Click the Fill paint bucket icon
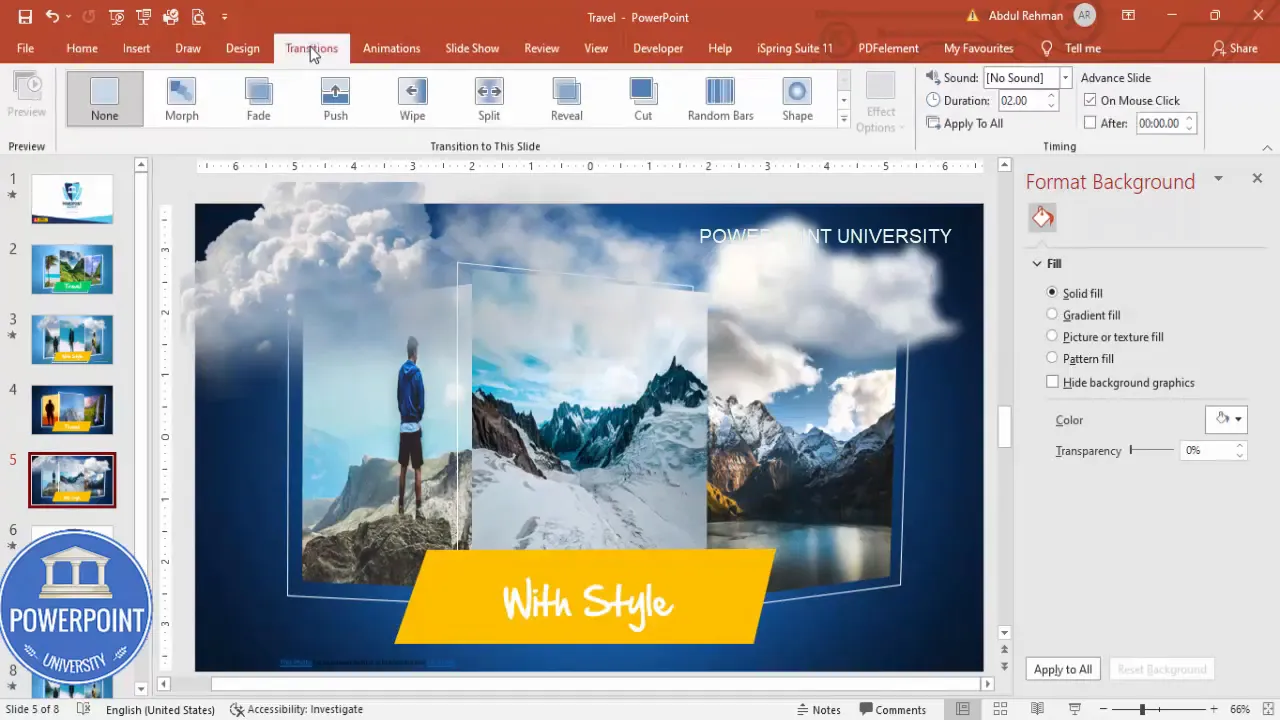 point(1043,217)
